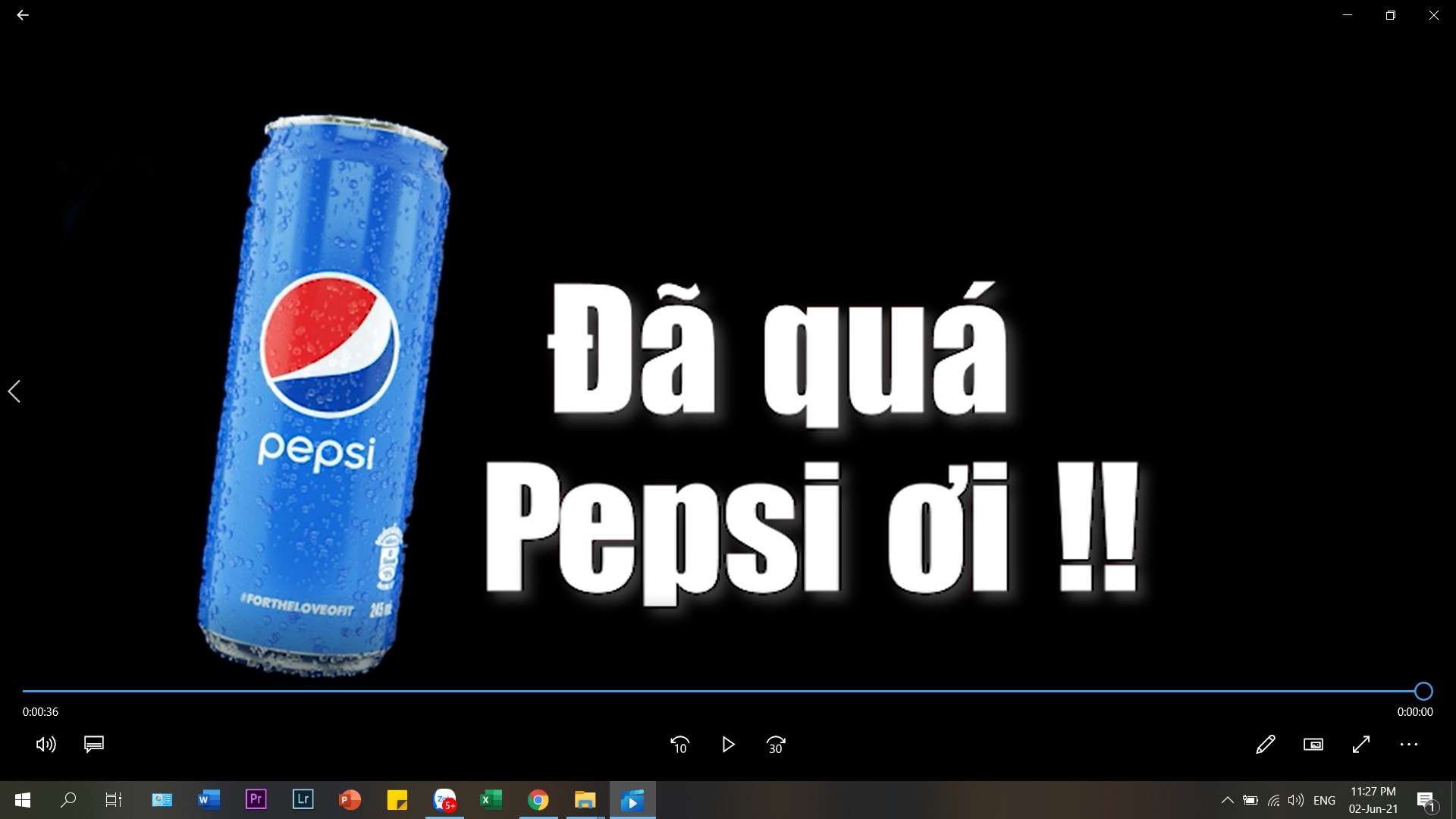Click elapsed time 0:00:36 label
This screenshot has width=1456, height=819.
[x=40, y=712]
